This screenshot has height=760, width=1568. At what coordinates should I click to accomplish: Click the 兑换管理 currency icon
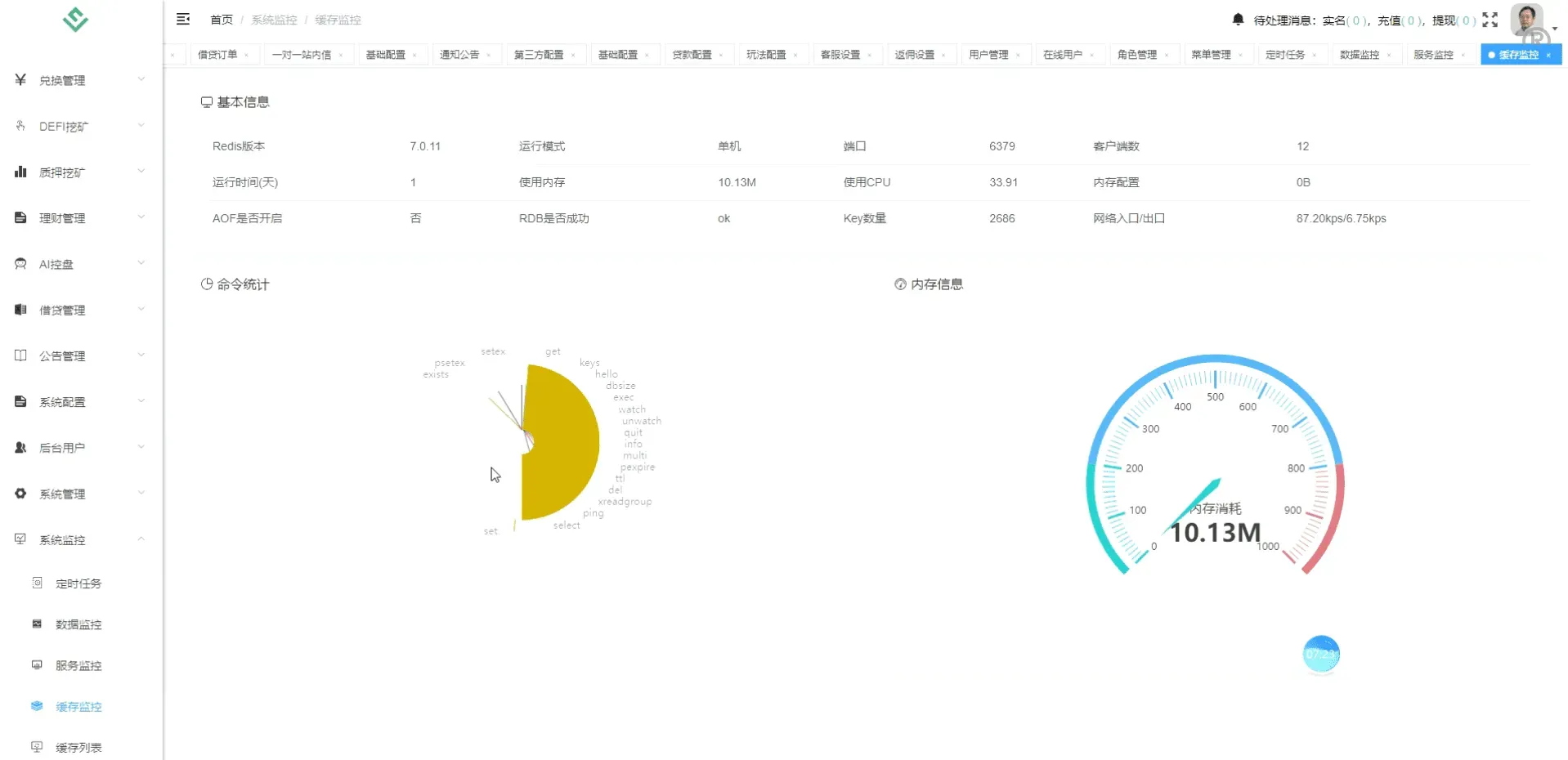(20, 79)
